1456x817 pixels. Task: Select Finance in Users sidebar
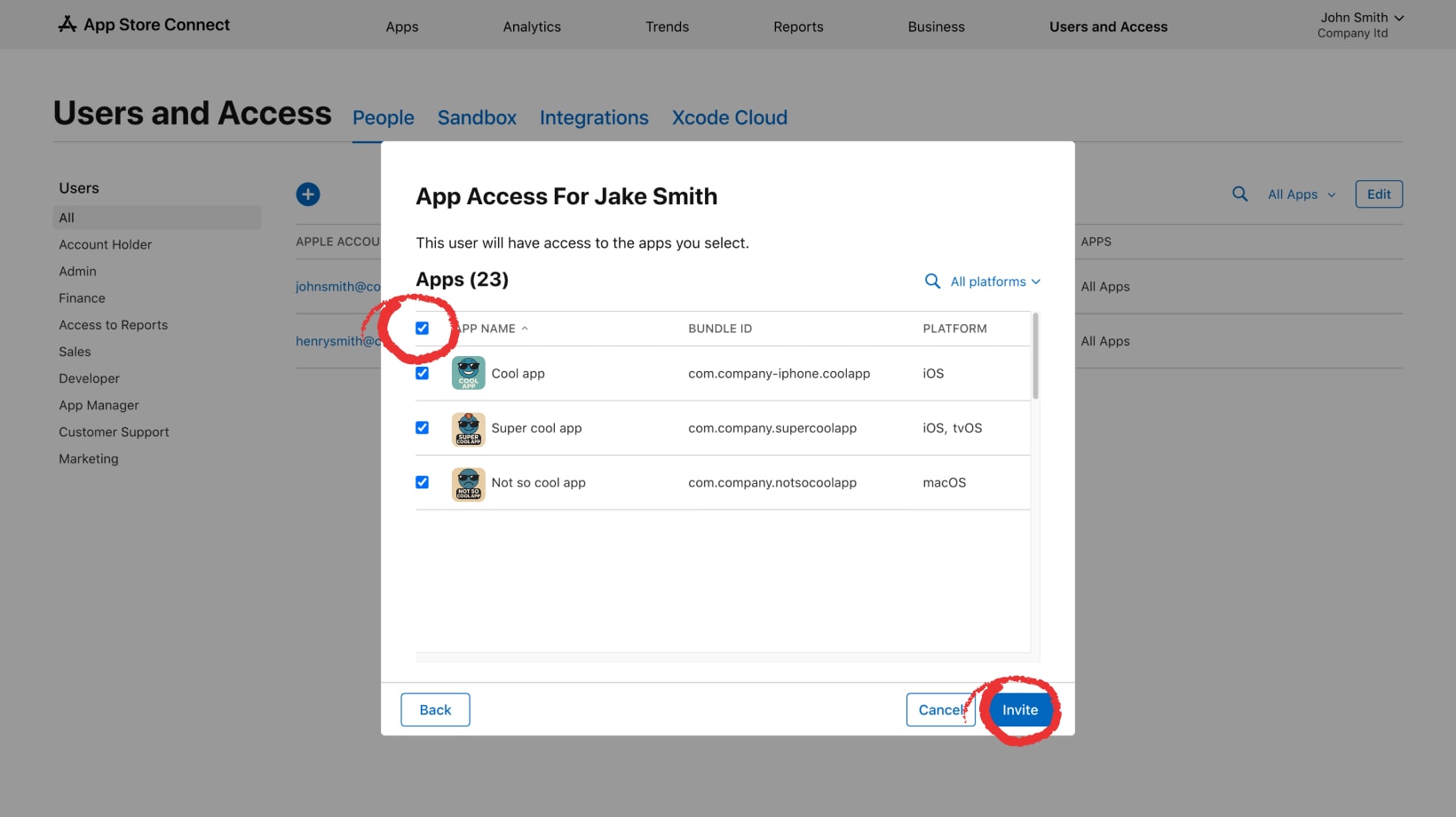click(82, 298)
